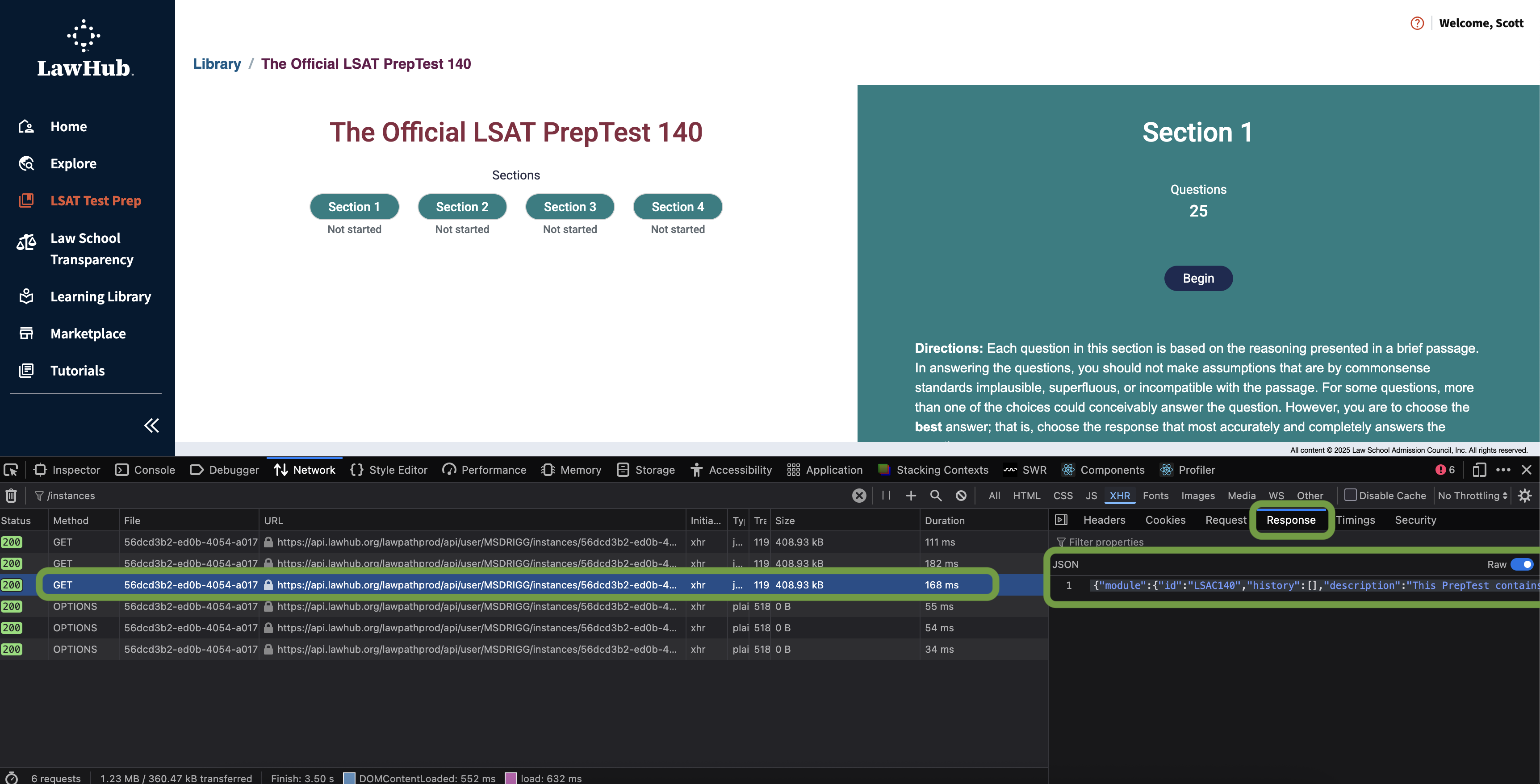Open network settings gear icon
The width and height of the screenshot is (1540, 784).
click(1524, 496)
